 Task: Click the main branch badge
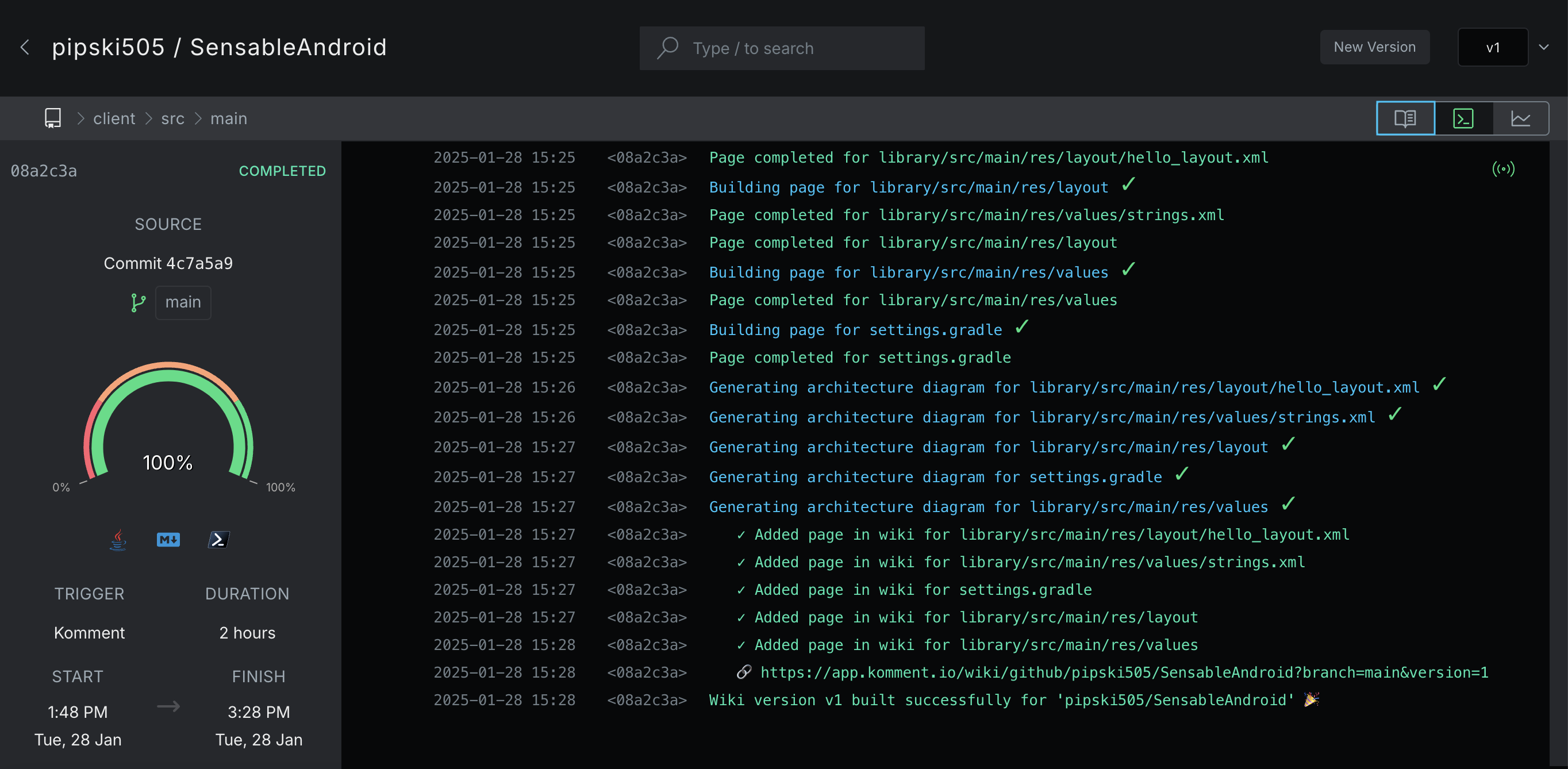point(183,303)
